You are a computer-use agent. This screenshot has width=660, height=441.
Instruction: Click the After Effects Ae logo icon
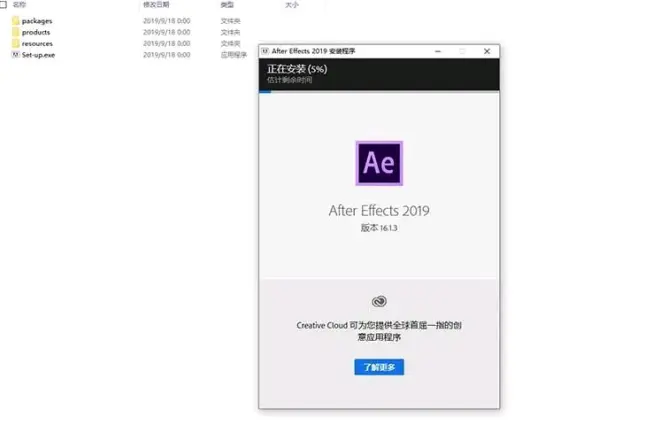379,163
